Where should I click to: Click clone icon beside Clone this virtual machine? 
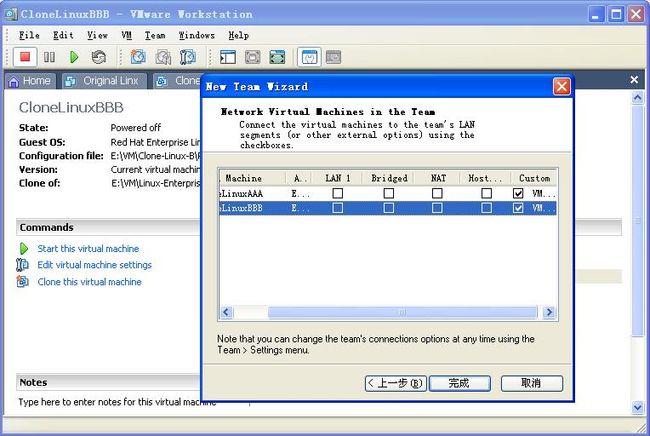22,282
